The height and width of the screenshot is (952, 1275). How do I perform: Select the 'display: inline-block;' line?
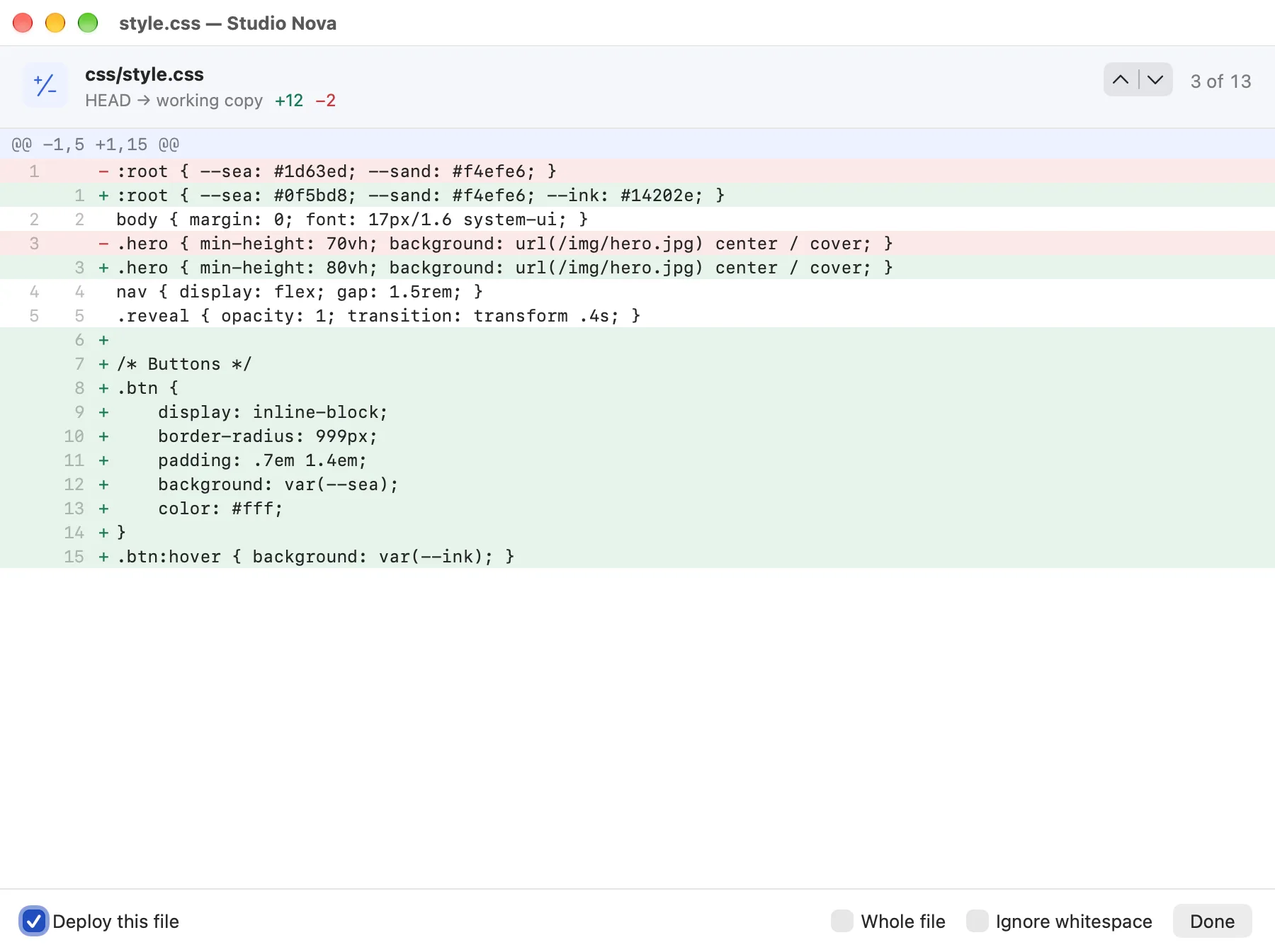(x=637, y=412)
